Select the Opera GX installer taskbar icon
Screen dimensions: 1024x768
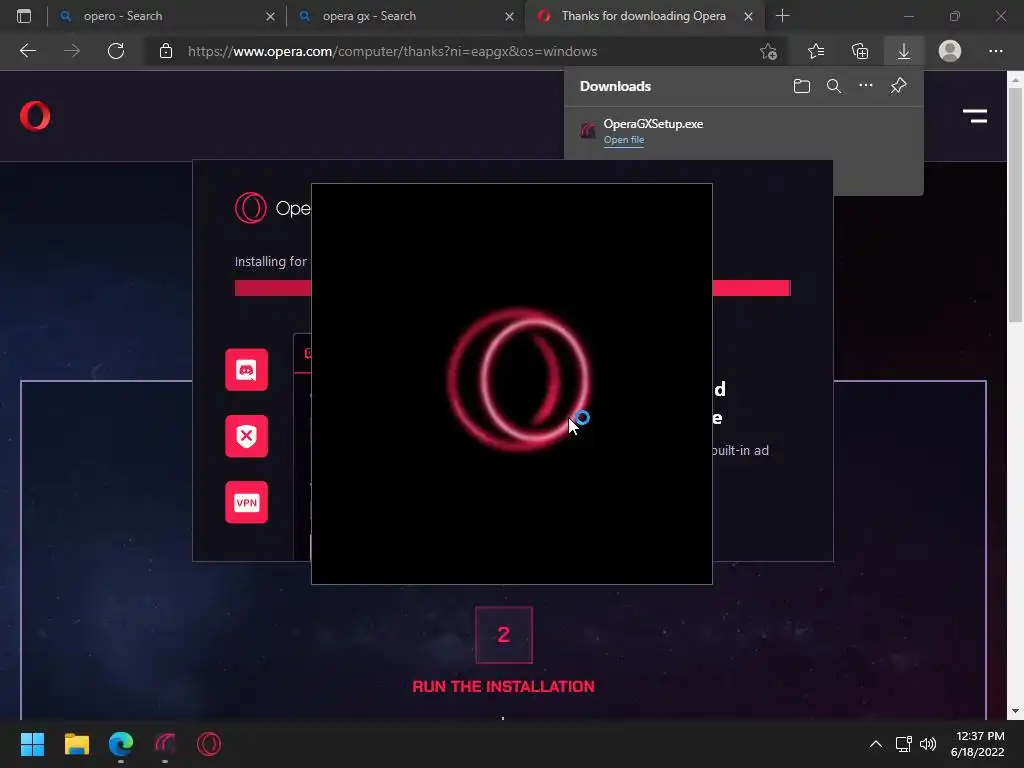click(x=165, y=744)
